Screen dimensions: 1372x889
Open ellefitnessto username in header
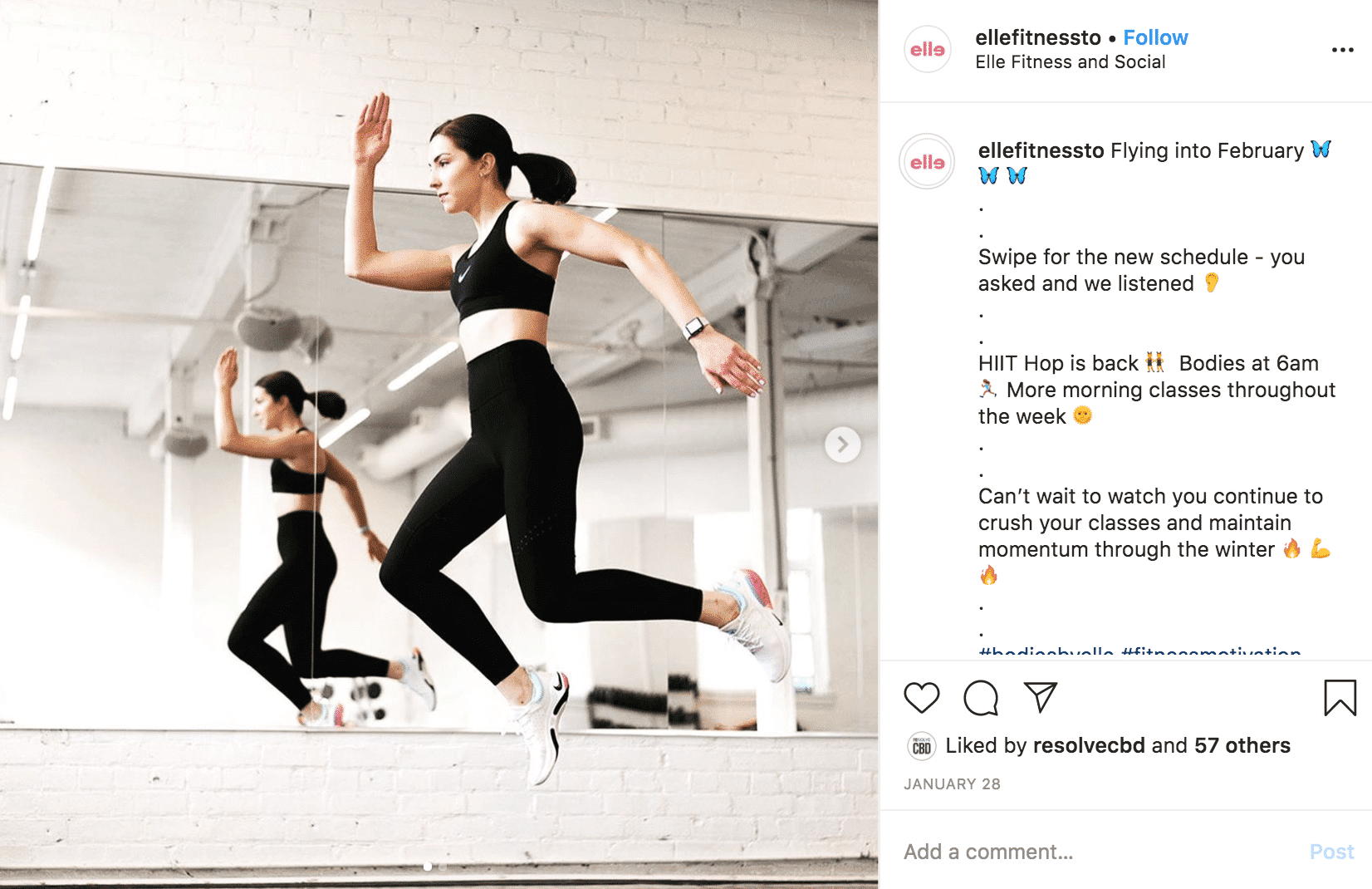click(x=1037, y=37)
